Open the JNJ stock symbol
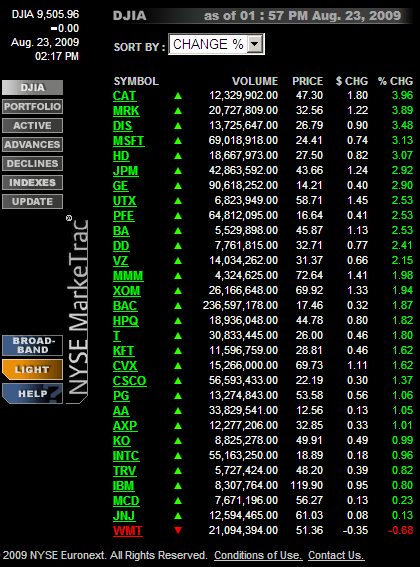Viewport: 420px width, 567px height. 124,516
